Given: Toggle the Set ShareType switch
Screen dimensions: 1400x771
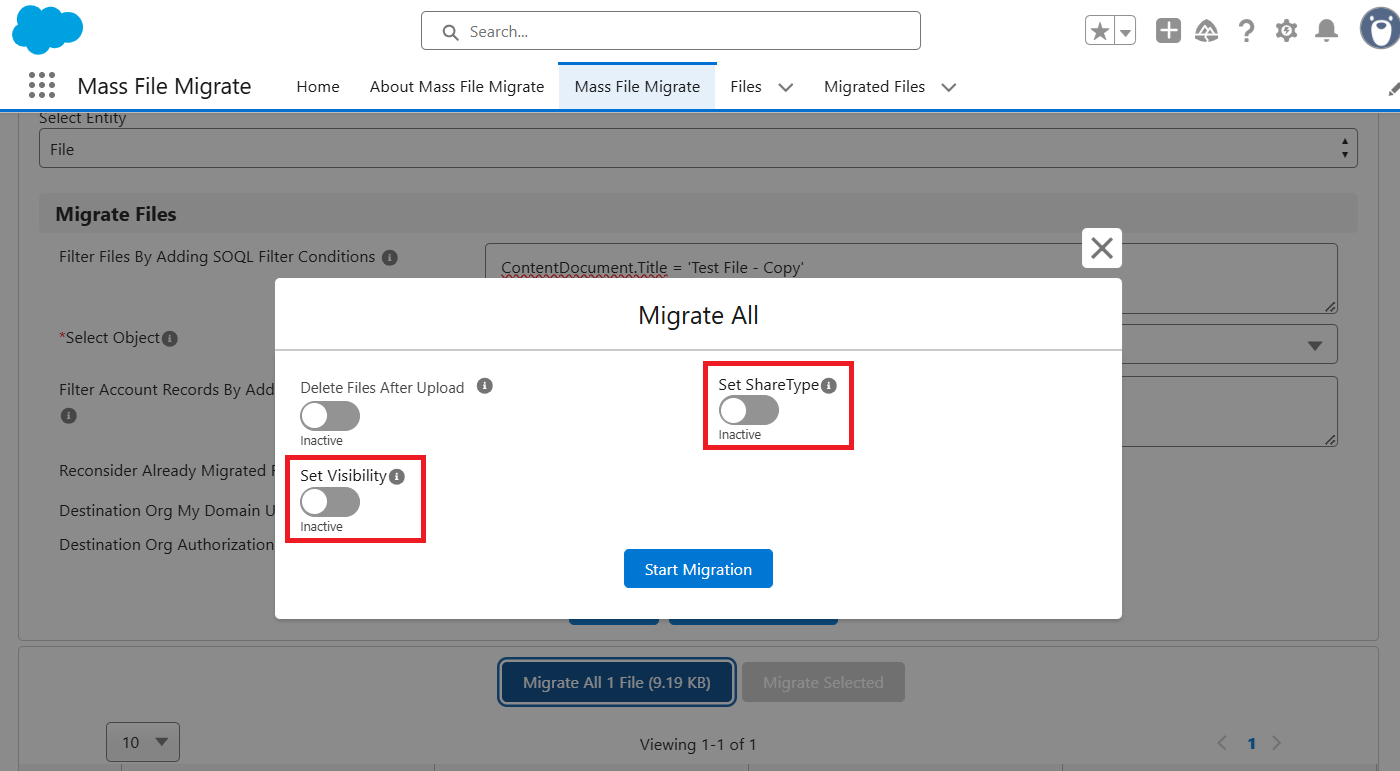Looking at the screenshot, I should 749,410.
